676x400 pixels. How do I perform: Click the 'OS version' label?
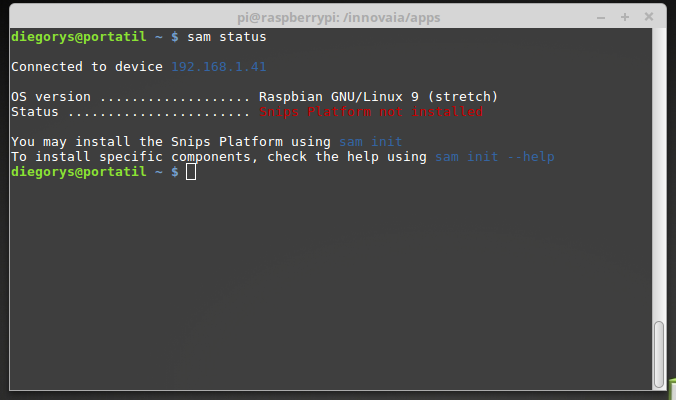[50, 97]
